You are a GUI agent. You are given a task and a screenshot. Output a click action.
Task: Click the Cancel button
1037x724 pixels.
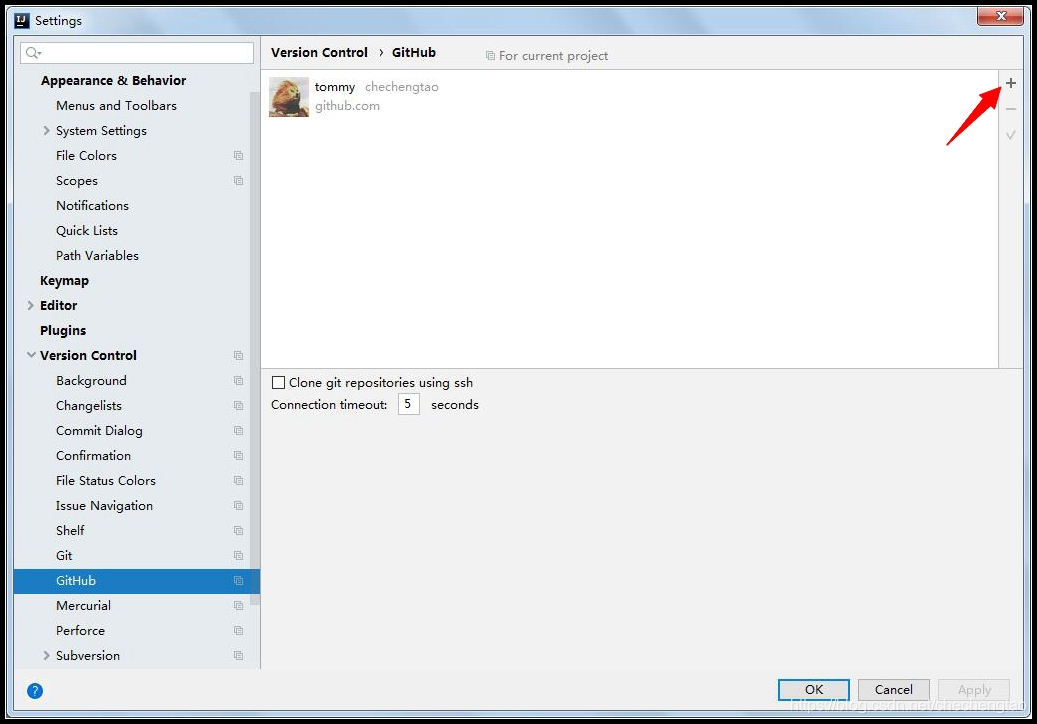[893, 689]
